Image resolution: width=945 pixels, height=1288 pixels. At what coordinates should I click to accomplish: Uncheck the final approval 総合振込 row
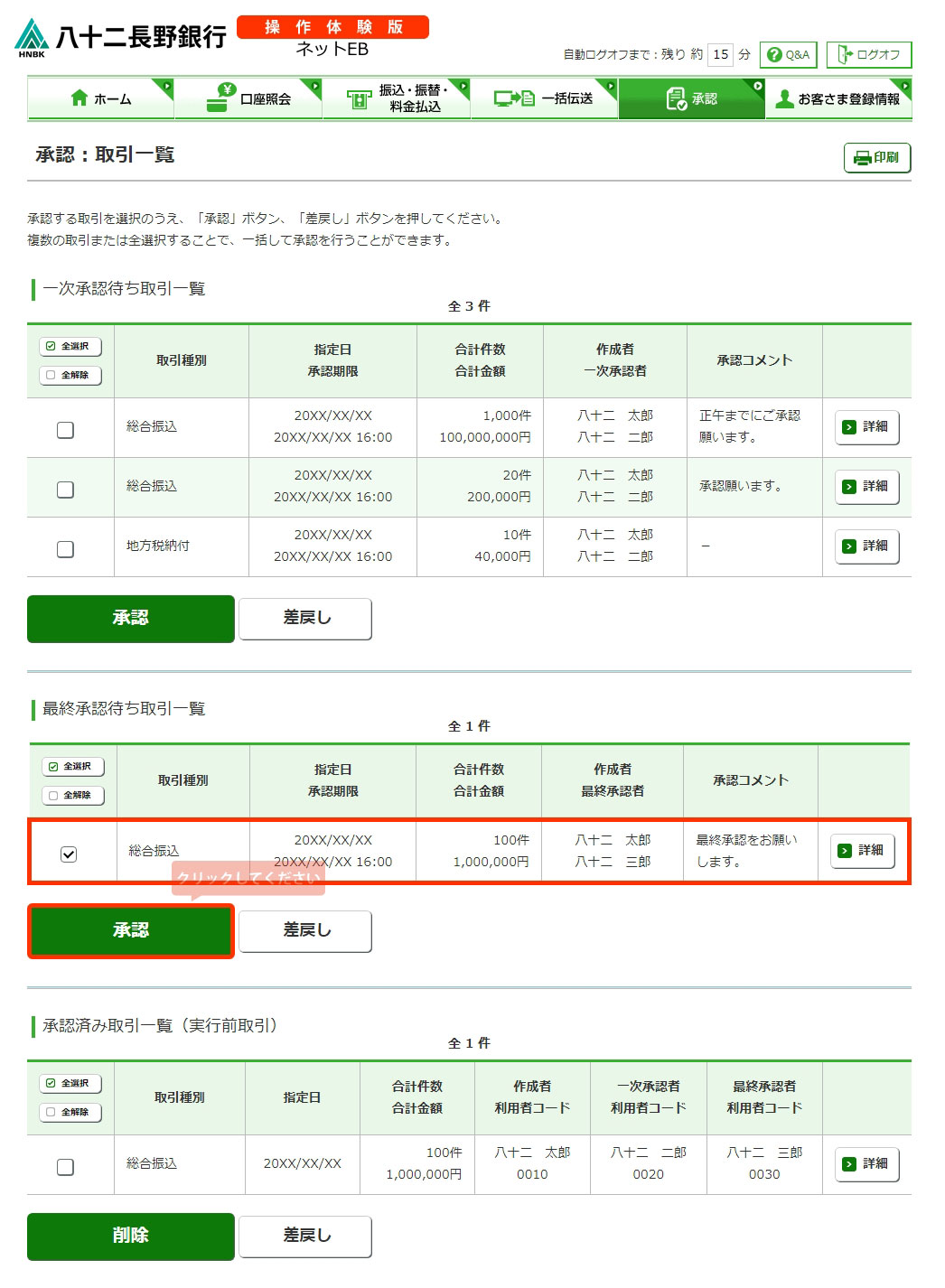tap(69, 854)
